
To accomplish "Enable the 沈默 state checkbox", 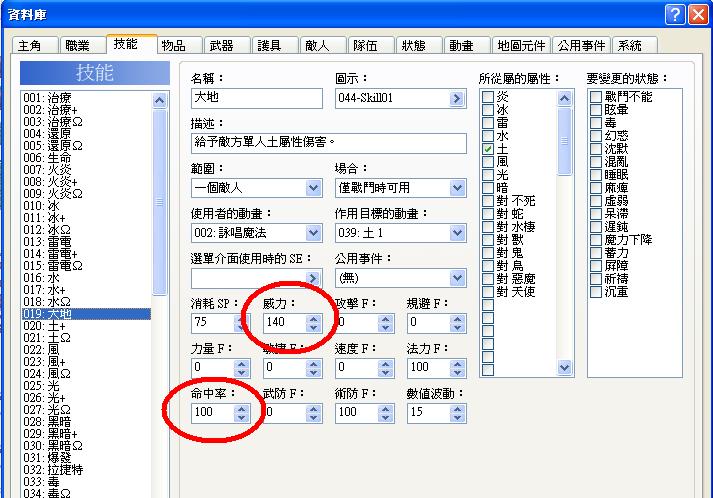I will [x=596, y=149].
